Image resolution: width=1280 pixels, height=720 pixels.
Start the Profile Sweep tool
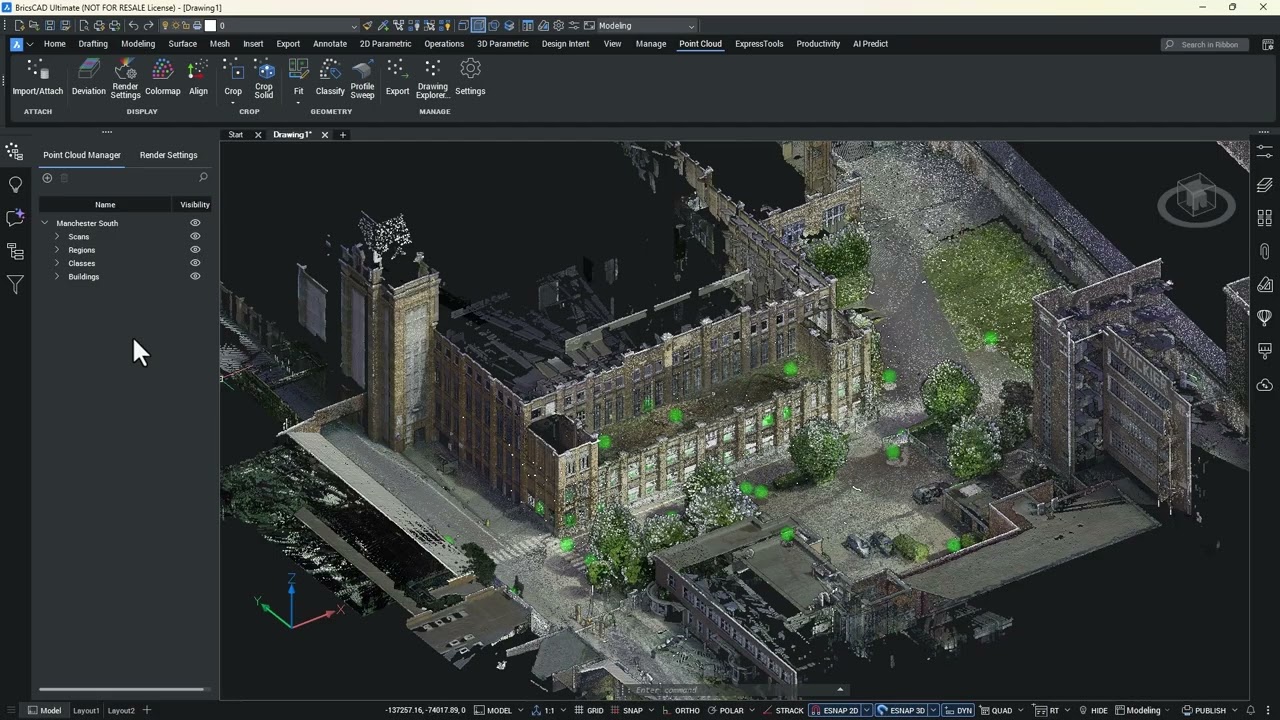[362, 78]
